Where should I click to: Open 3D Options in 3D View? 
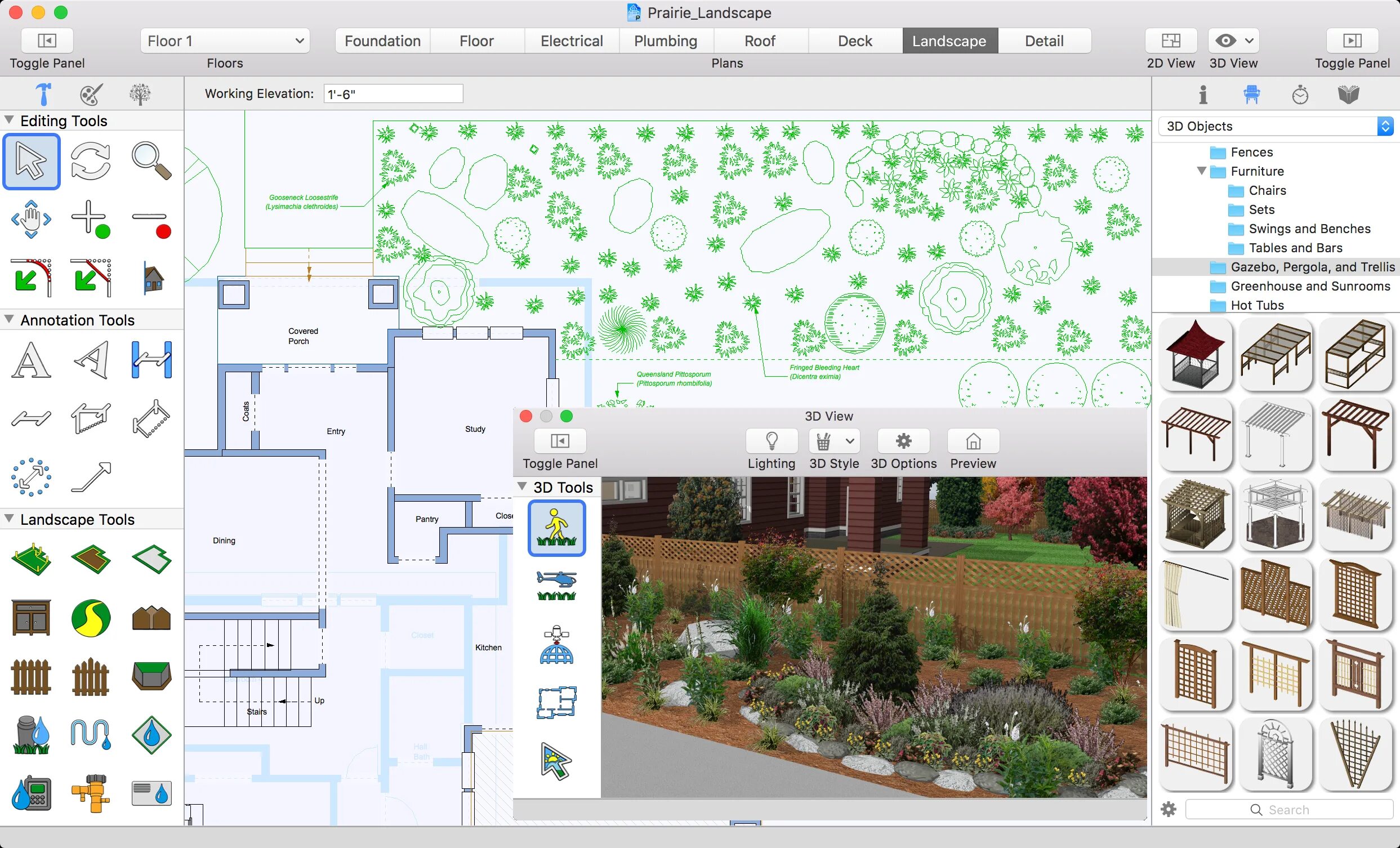coord(903,441)
